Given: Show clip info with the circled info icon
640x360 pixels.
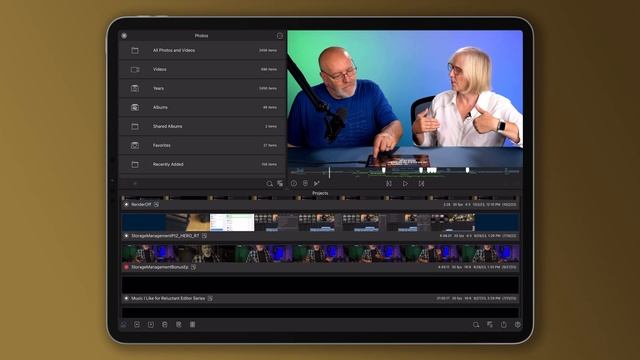Looking at the screenshot, I should 294,184.
